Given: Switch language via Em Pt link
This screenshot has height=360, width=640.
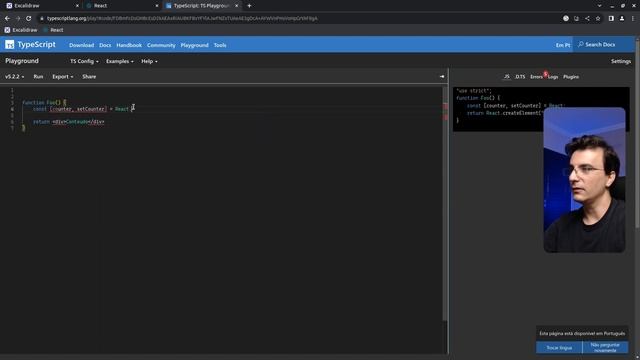Looking at the screenshot, I should (x=563, y=45).
